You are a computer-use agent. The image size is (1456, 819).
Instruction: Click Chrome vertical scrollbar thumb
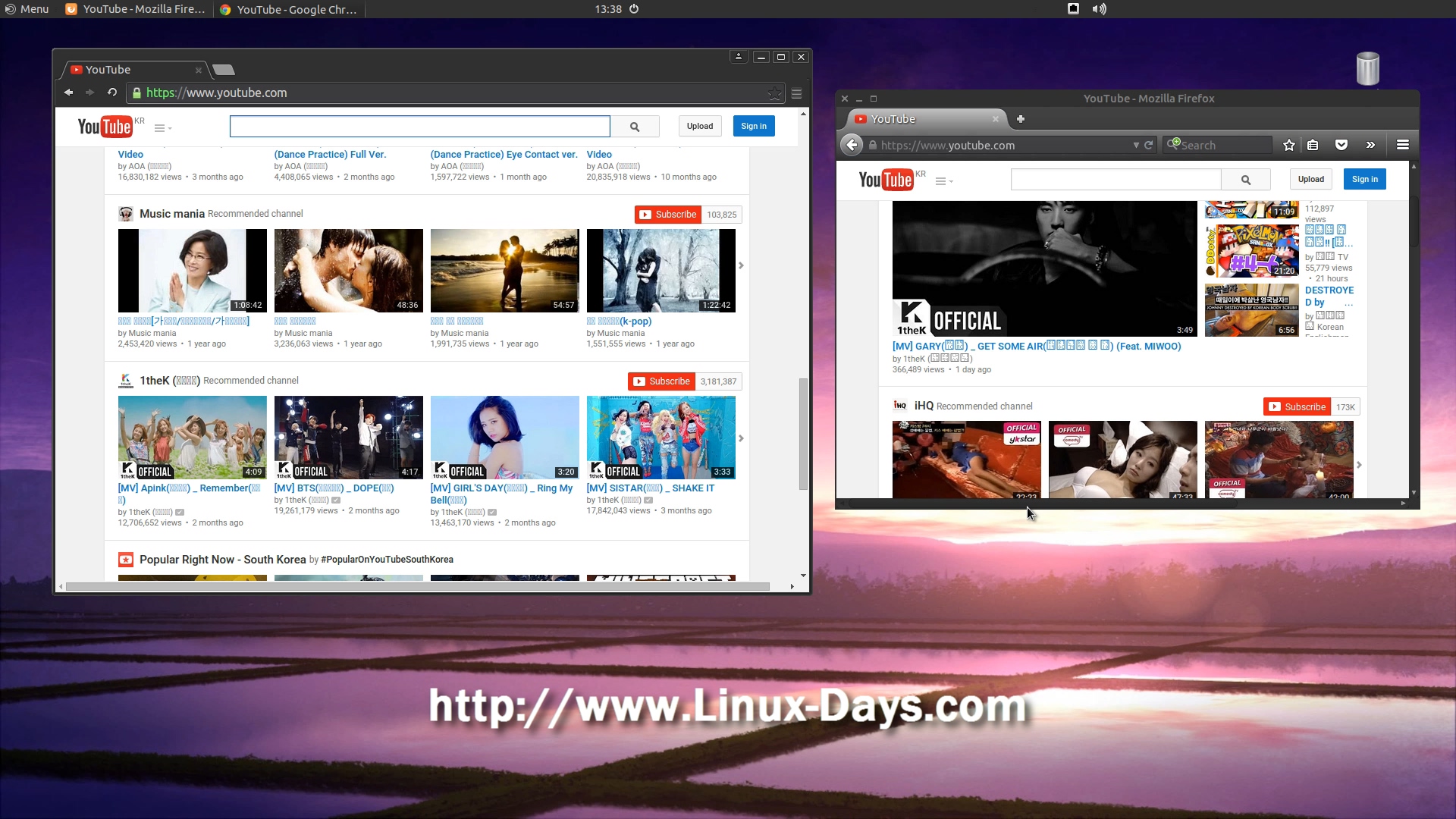point(803,435)
